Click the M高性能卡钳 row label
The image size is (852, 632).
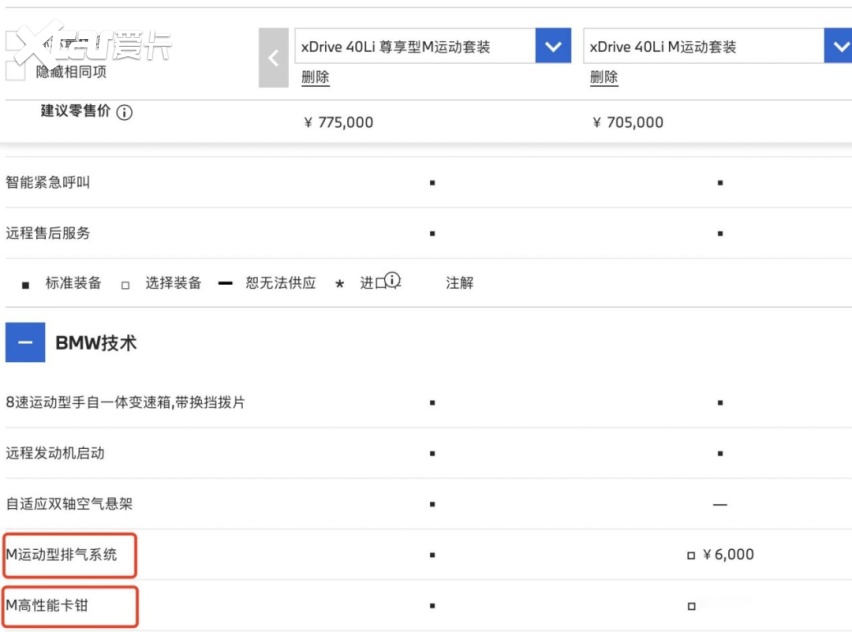click(47, 605)
